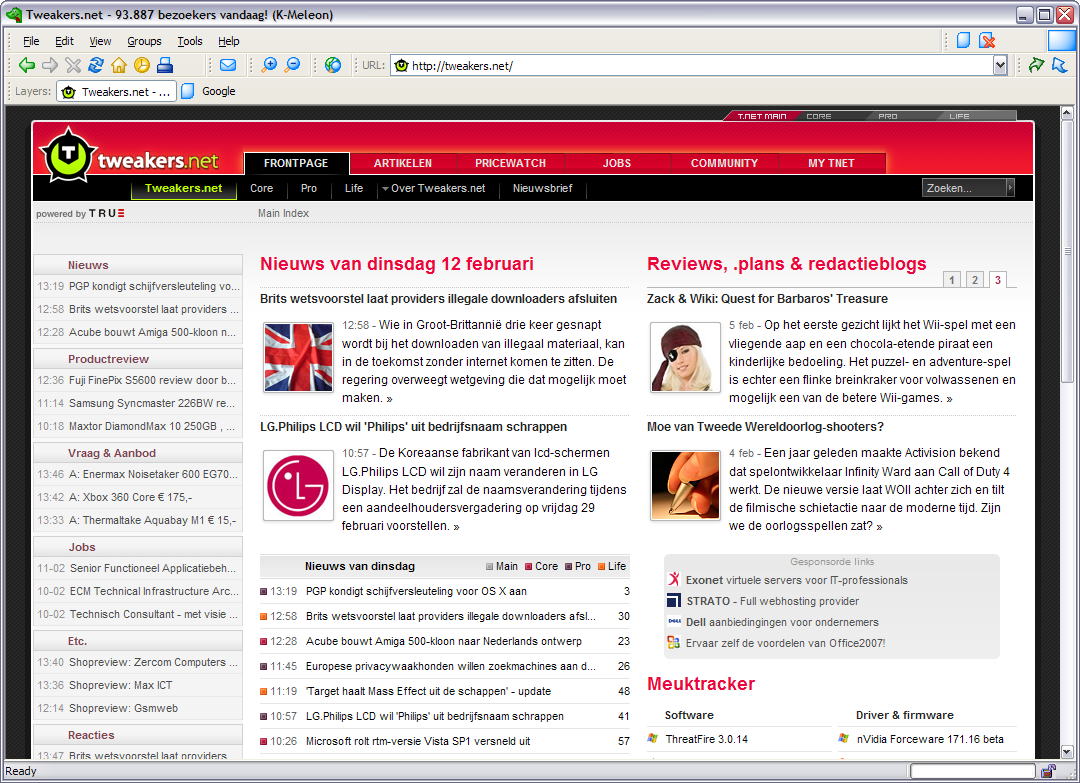Click the vertical scrollbar thumb

click(x=1067, y=251)
